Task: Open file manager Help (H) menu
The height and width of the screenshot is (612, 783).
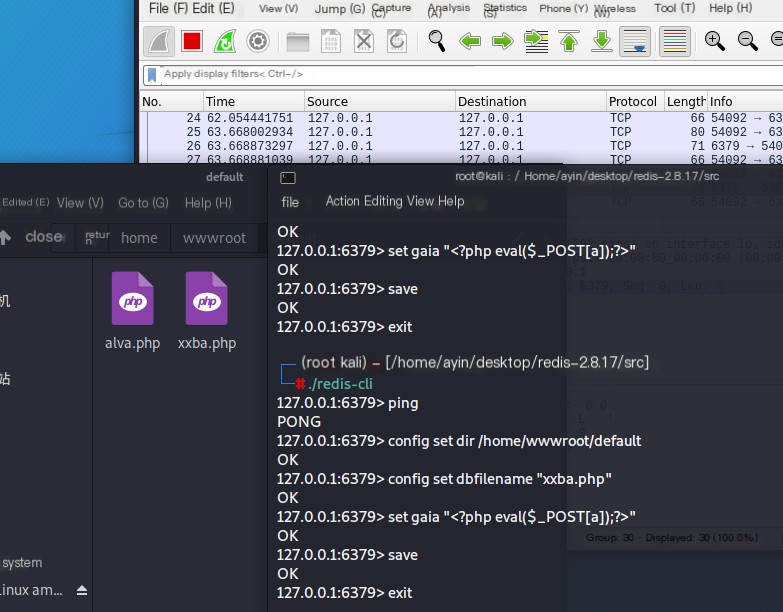Action: tap(208, 203)
